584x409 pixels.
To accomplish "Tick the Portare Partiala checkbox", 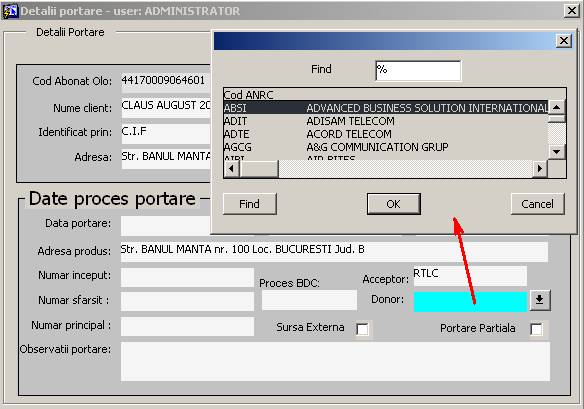I will (536, 329).
